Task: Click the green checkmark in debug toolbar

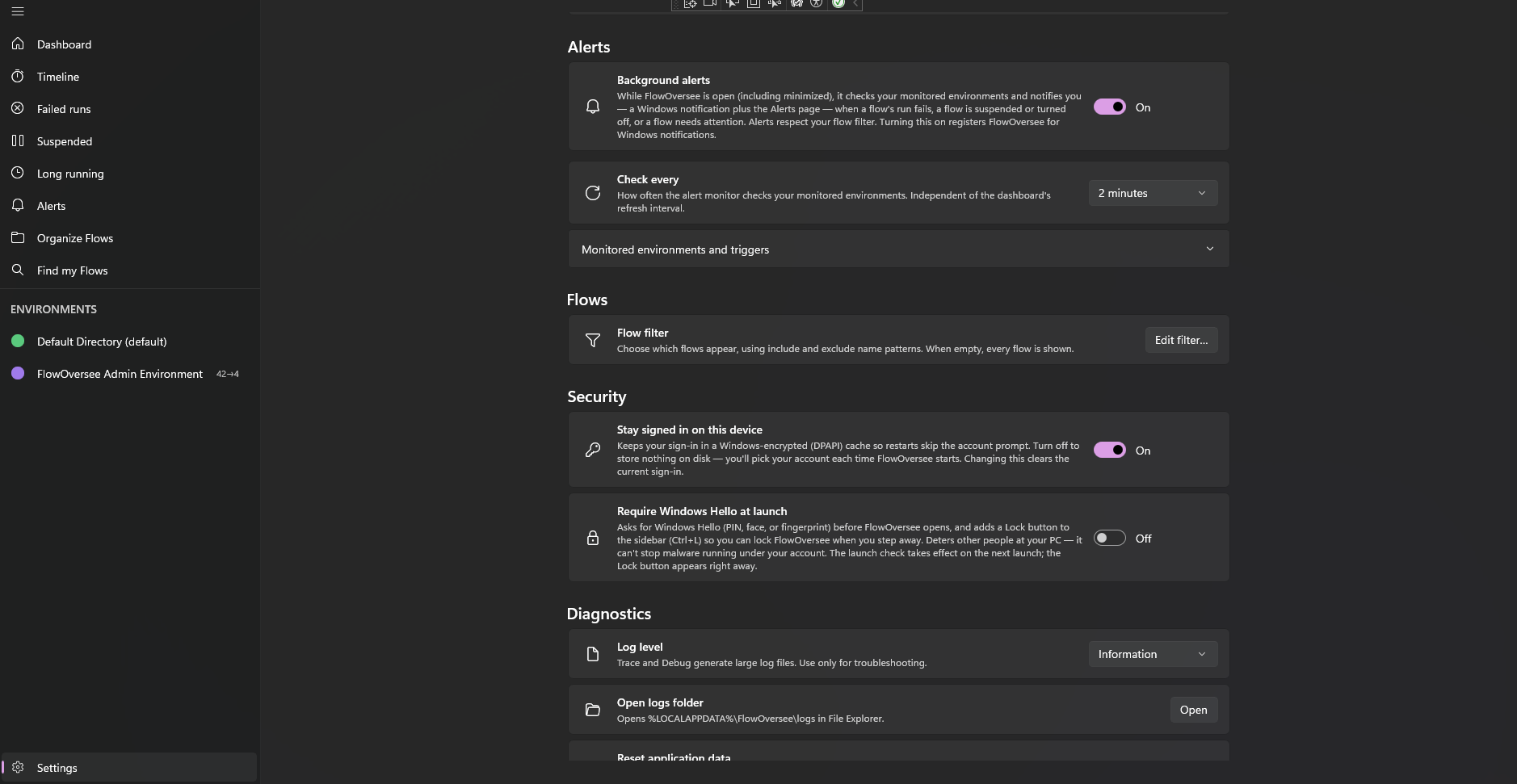Action: pos(838,3)
